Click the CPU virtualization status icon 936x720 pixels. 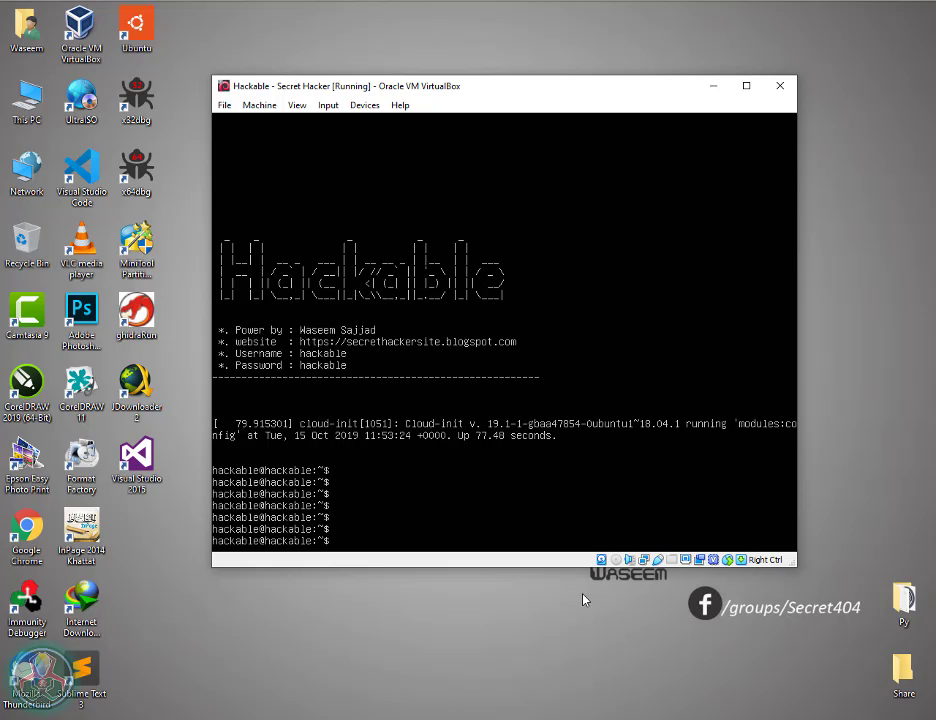point(713,559)
